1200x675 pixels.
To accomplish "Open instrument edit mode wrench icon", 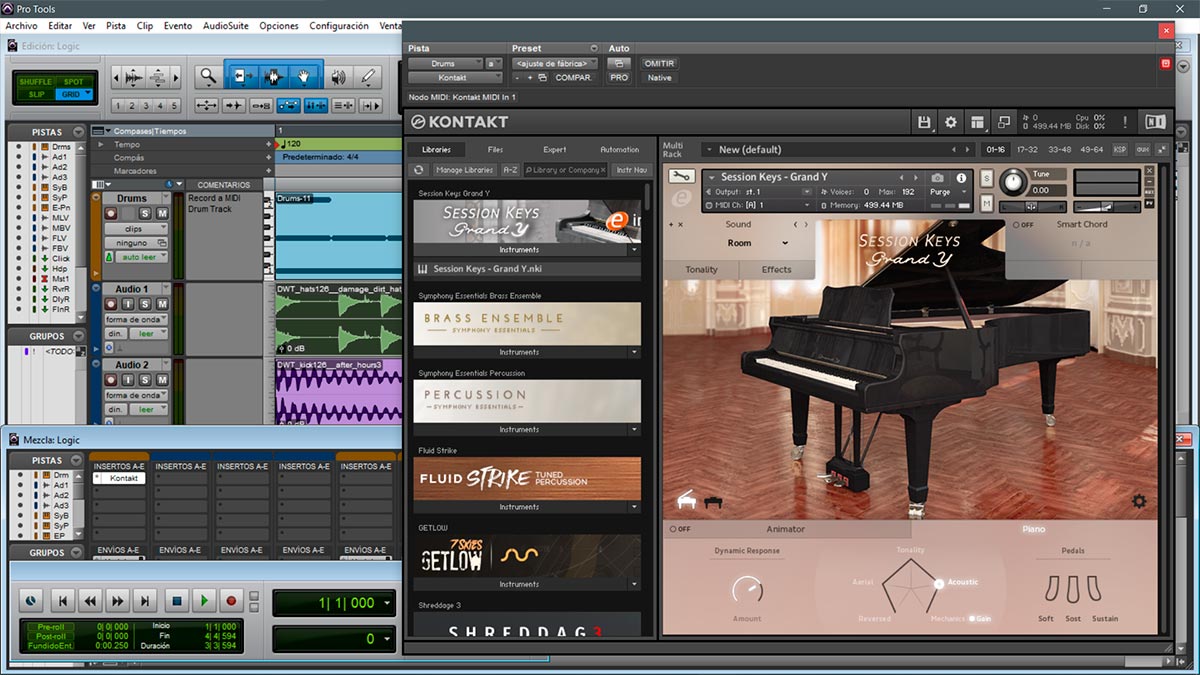I will [x=681, y=177].
